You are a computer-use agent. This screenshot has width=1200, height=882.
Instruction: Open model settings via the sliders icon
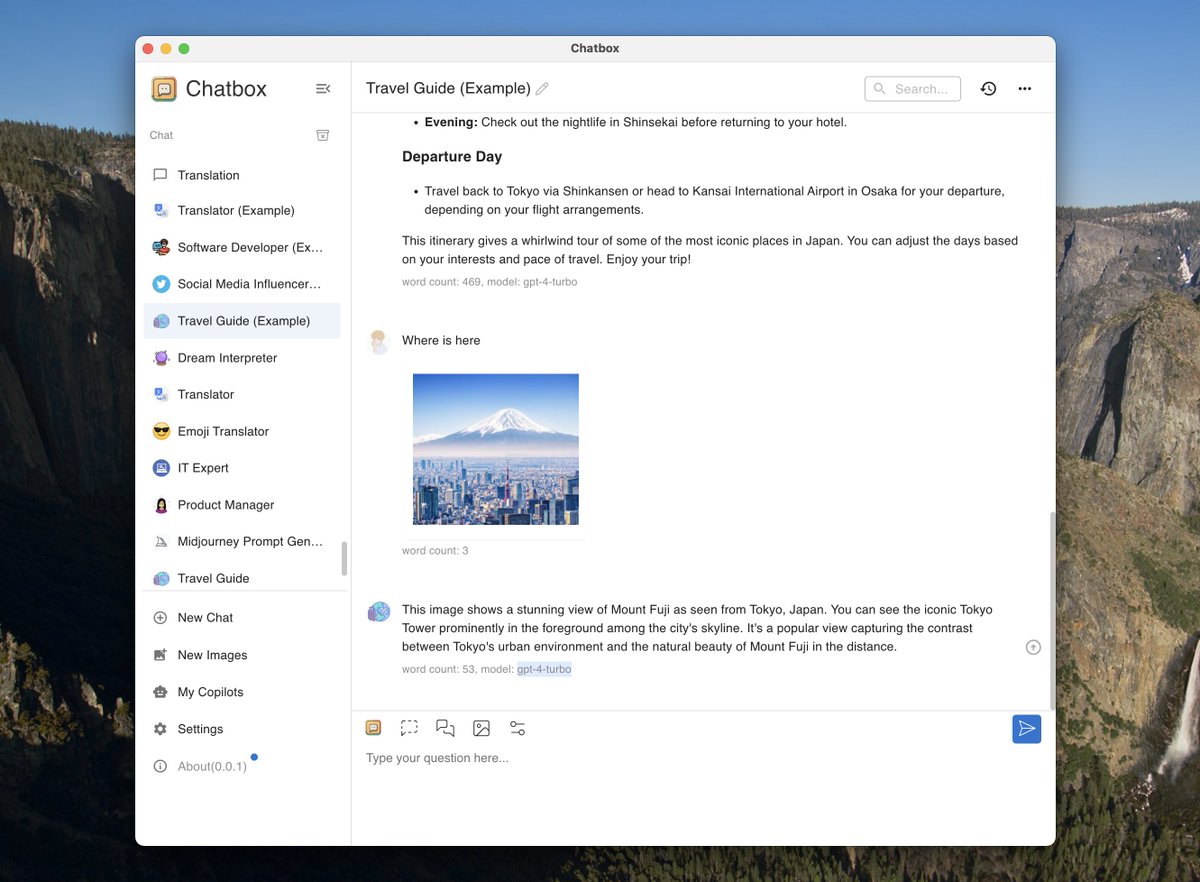(x=517, y=727)
